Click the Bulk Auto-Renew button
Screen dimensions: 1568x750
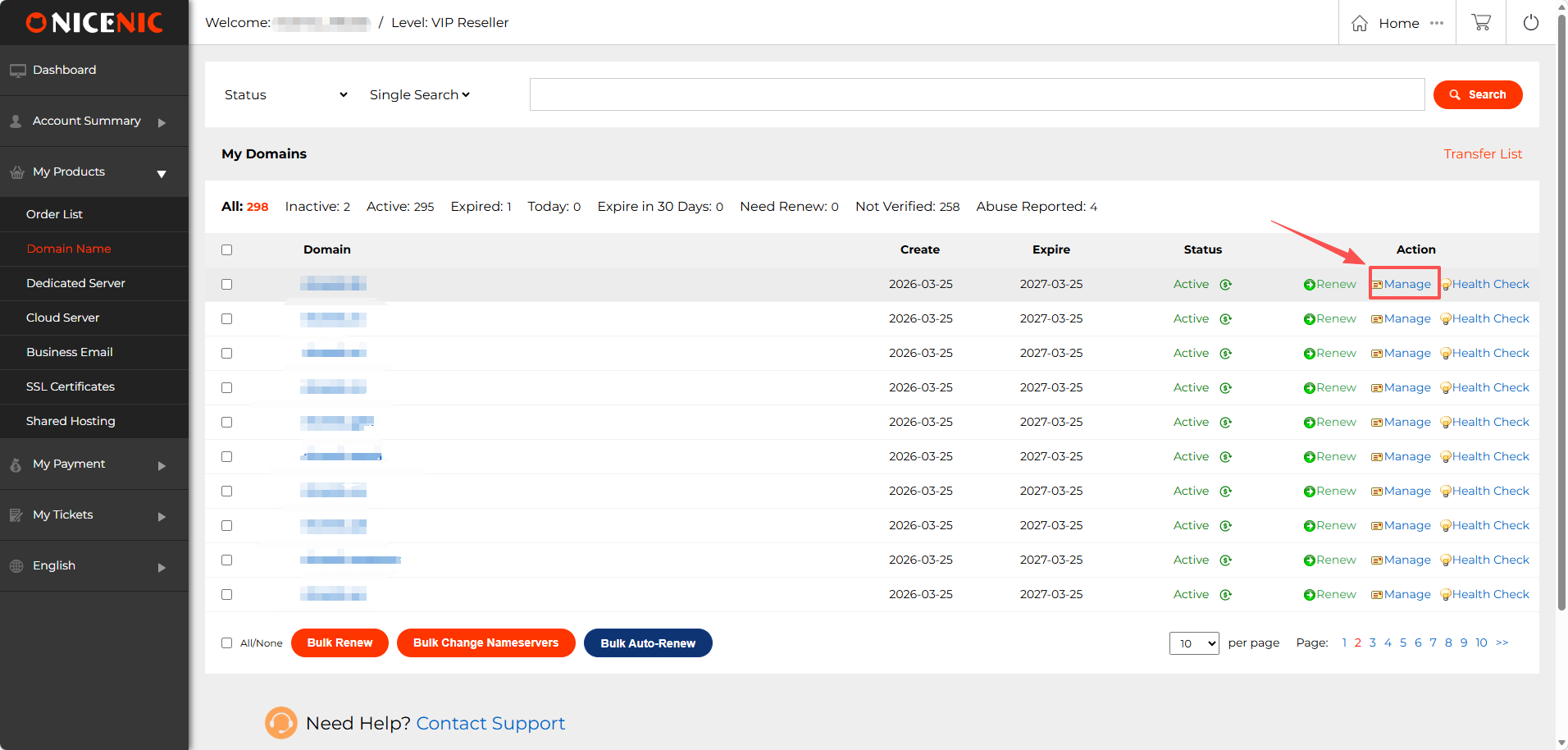click(x=648, y=643)
